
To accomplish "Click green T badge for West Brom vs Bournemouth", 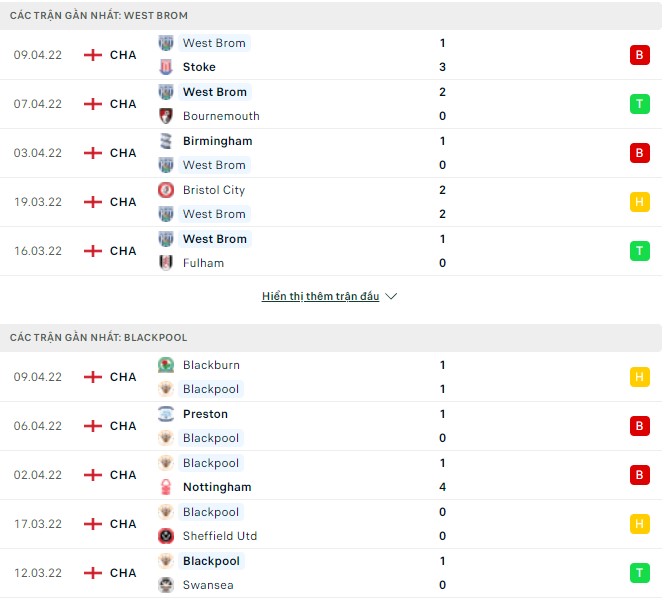I will coord(639,104).
